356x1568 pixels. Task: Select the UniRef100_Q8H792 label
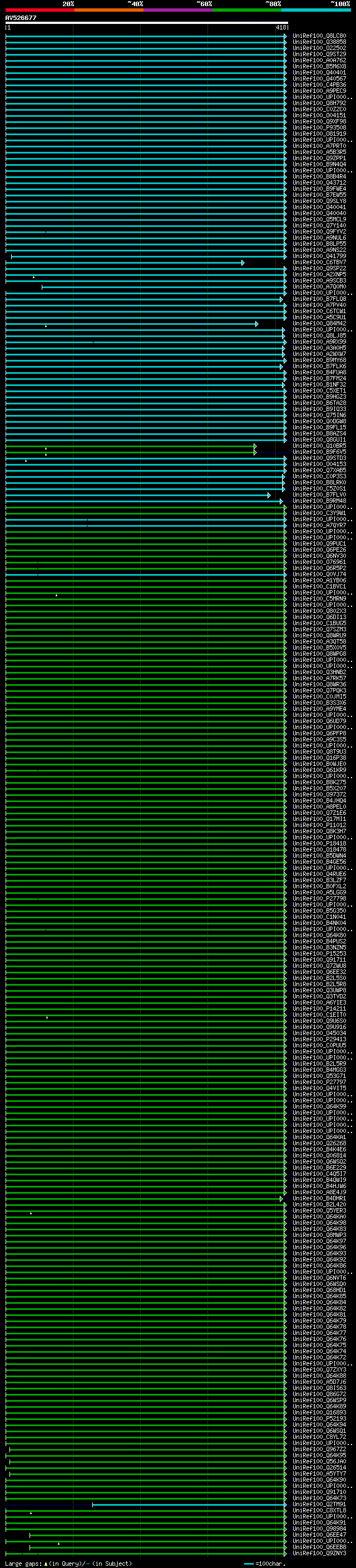(319, 103)
